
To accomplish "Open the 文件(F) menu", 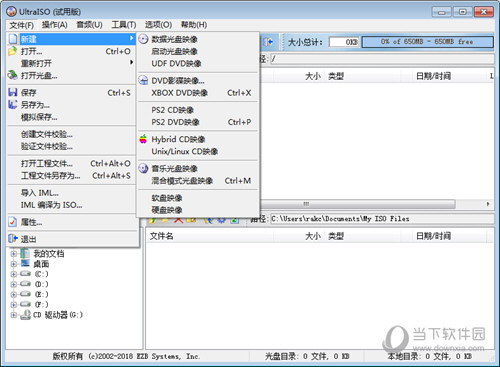I will (21, 25).
